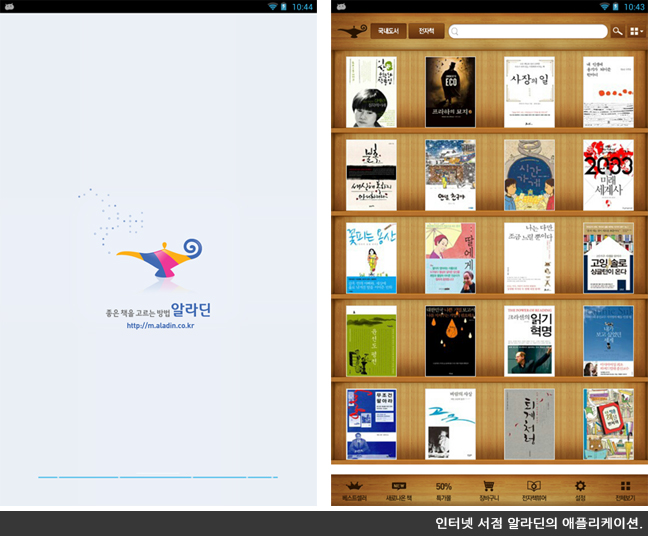
Task: Tap the notification icon in left status bar
Action: [9, 6]
